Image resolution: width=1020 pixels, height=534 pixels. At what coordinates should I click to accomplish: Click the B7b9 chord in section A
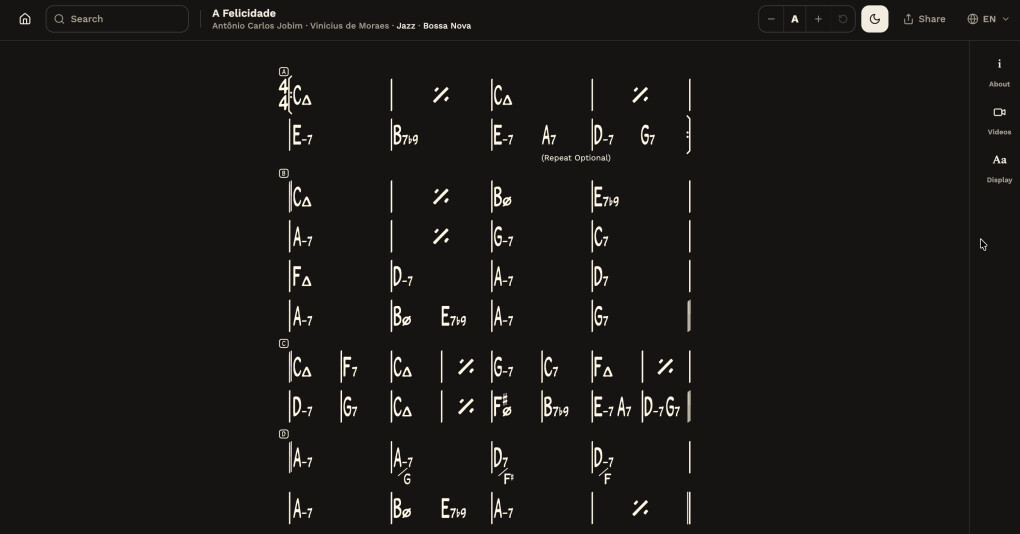click(x=406, y=136)
